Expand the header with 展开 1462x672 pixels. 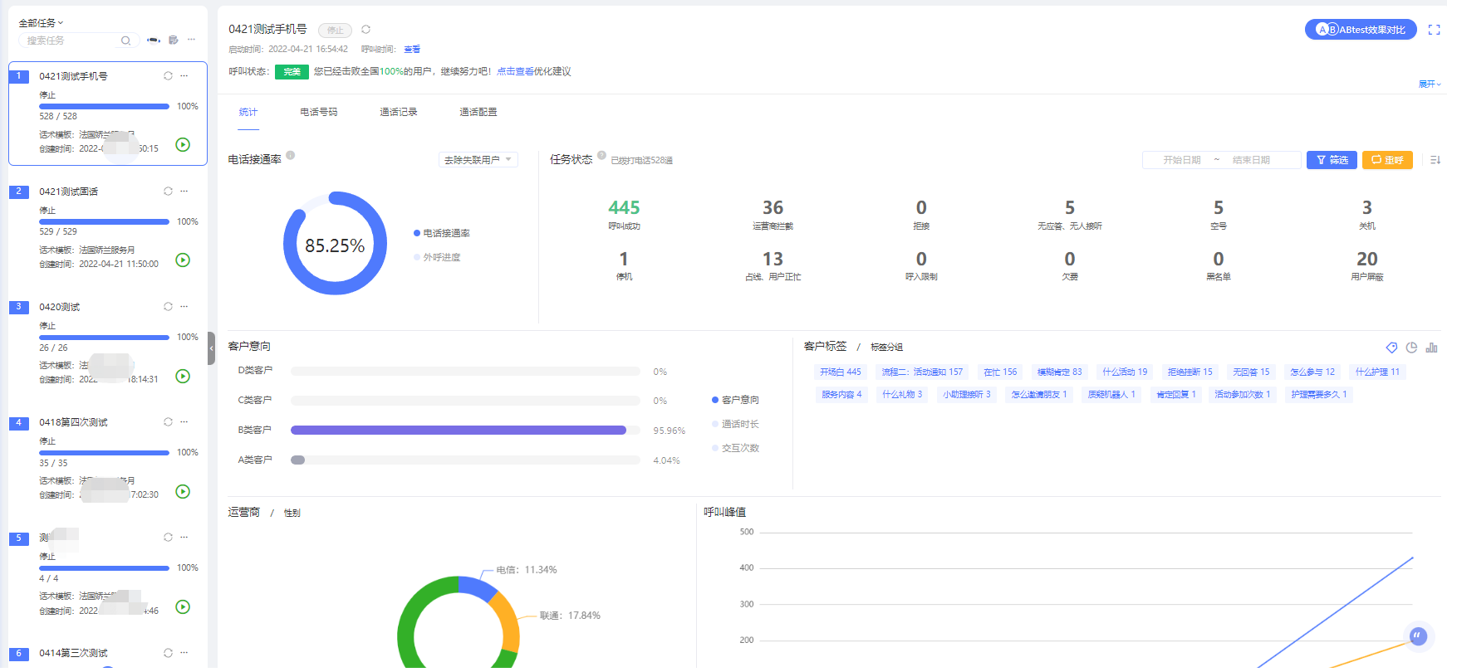pyautogui.click(x=1429, y=84)
